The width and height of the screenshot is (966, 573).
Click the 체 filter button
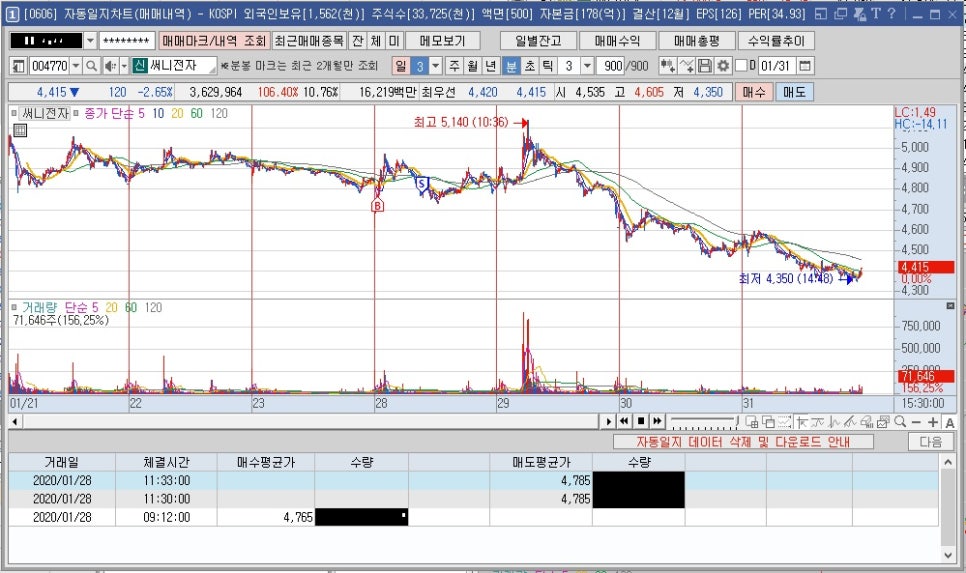coord(376,41)
